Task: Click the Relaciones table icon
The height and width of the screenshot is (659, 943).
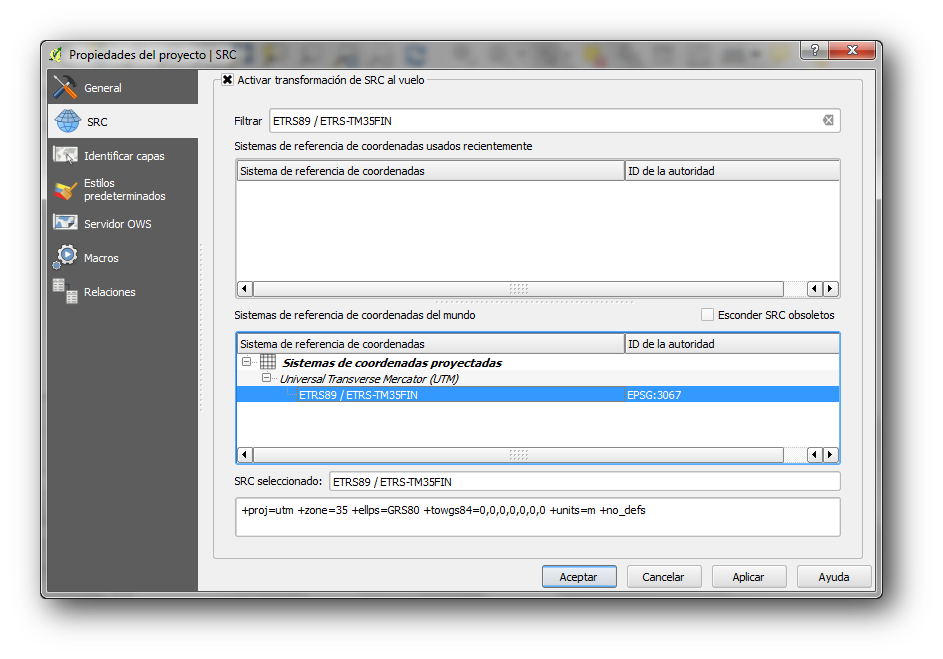Action: [65, 291]
